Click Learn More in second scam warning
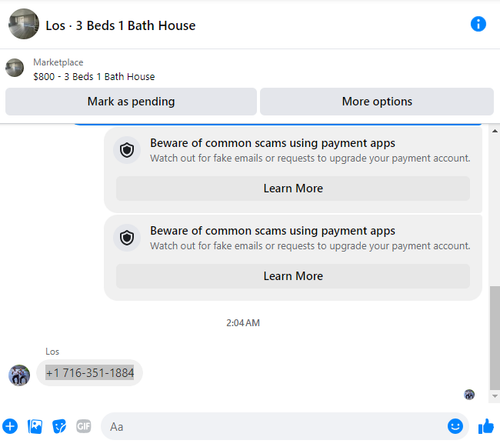The height and width of the screenshot is (447, 500). tap(293, 276)
